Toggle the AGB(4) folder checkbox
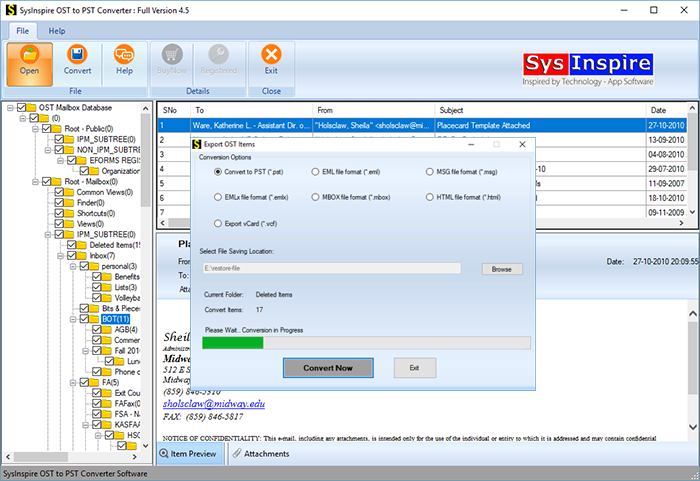700x481 pixels. coord(97,330)
